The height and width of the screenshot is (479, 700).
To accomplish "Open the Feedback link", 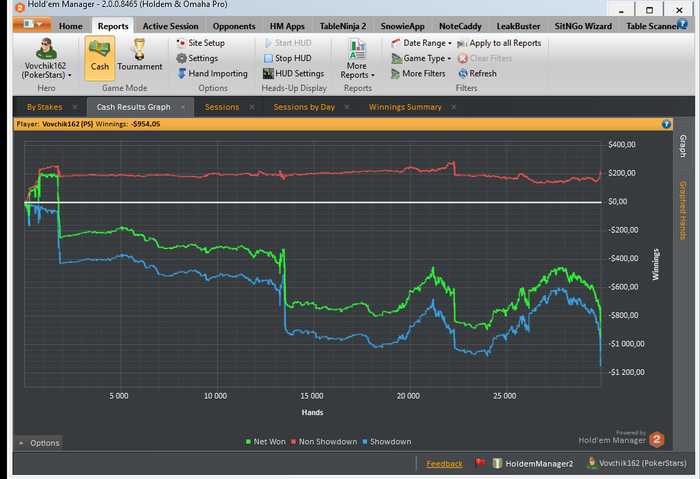I will click(444, 464).
